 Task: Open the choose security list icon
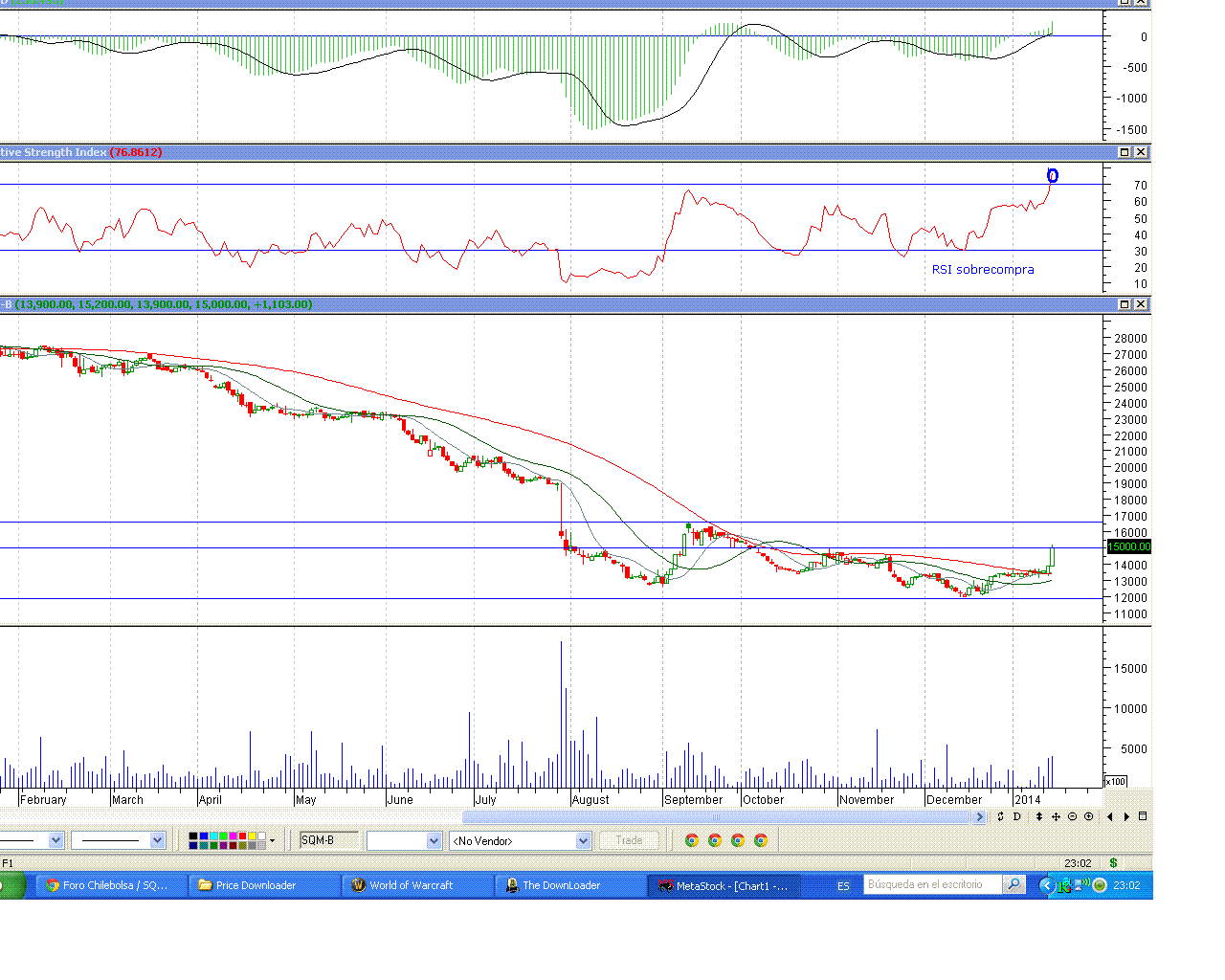click(x=1142, y=816)
